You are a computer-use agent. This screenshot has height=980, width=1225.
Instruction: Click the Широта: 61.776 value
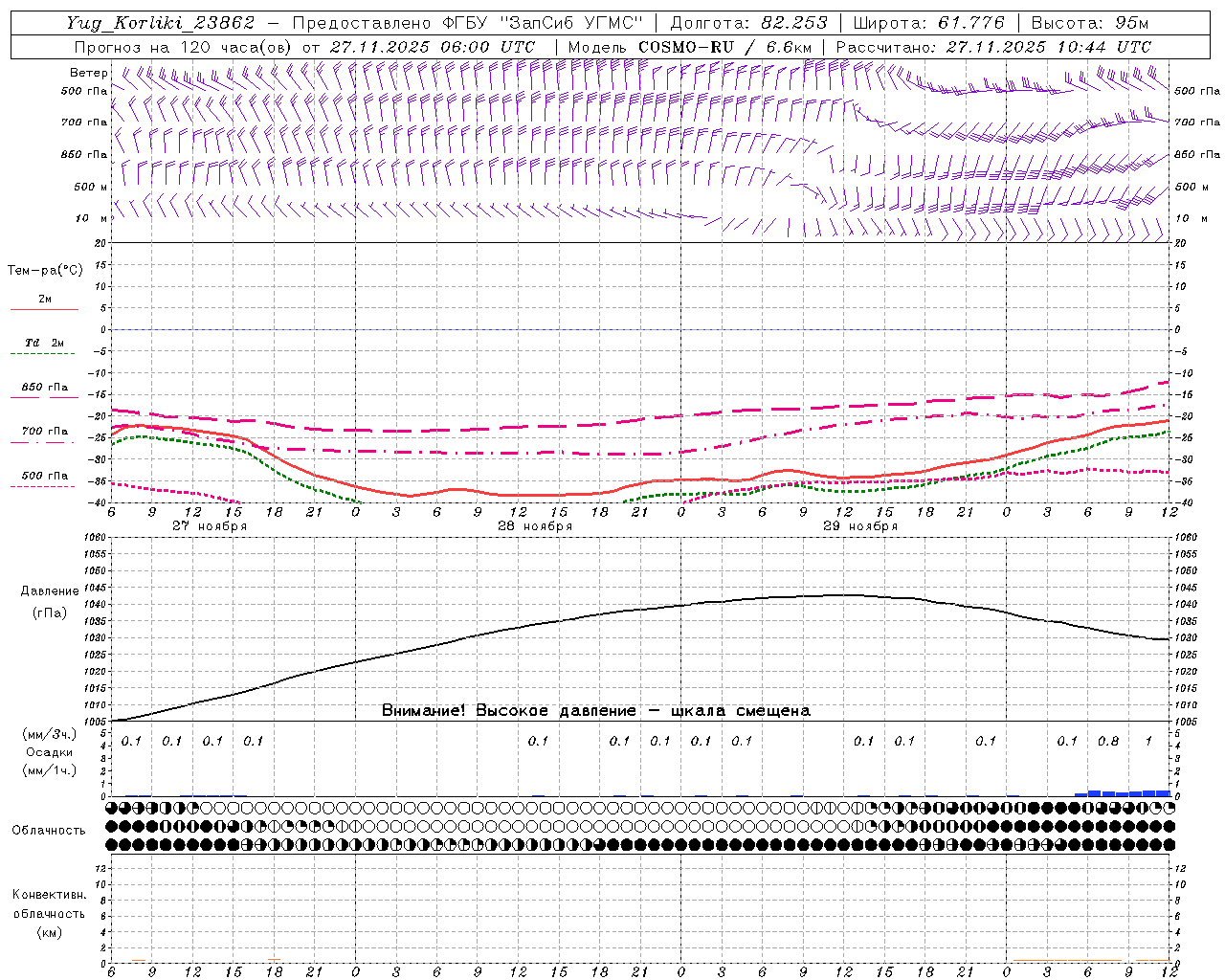click(x=928, y=23)
